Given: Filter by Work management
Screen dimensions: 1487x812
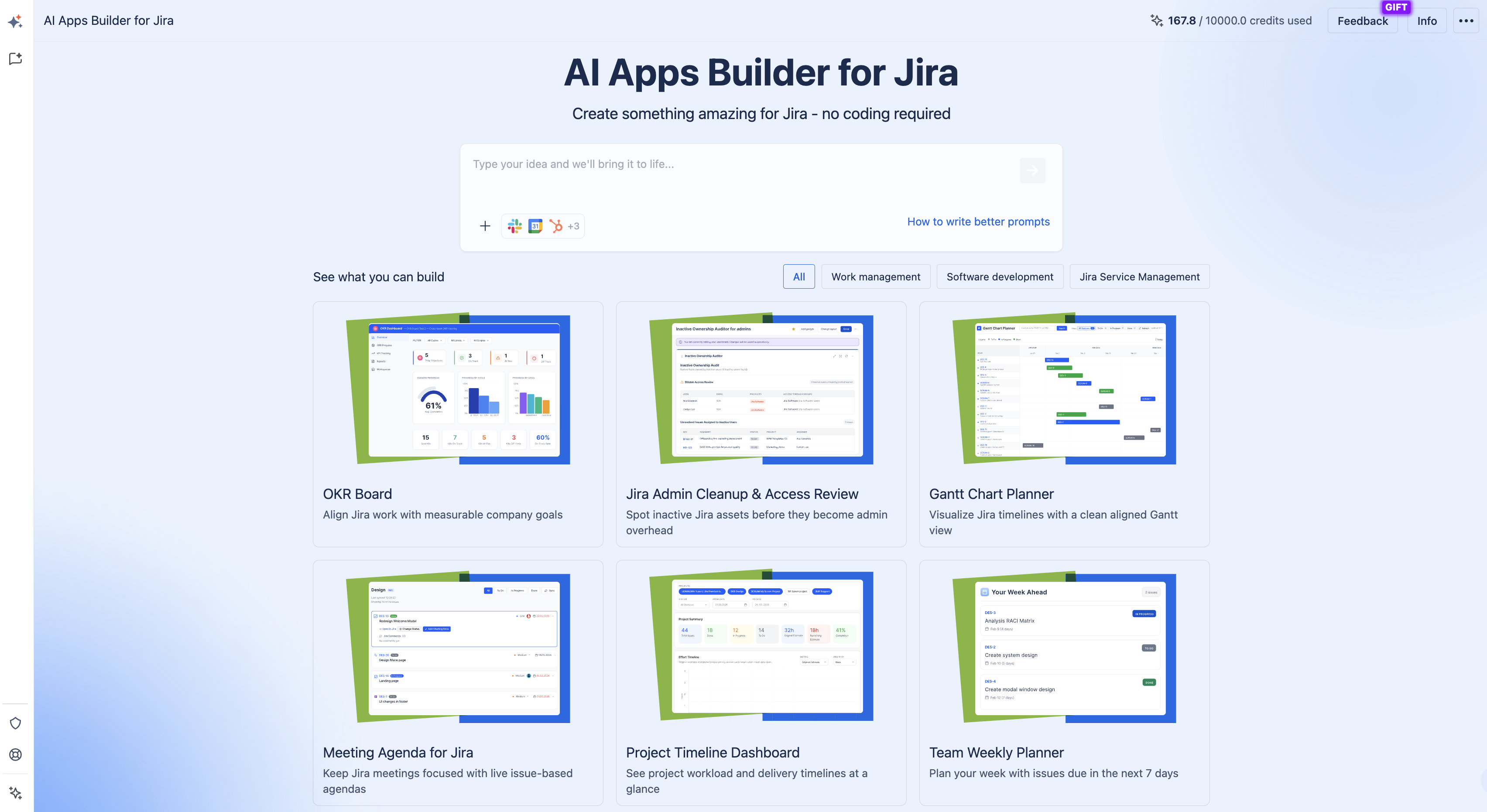Looking at the screenshot, I should 875,276.
